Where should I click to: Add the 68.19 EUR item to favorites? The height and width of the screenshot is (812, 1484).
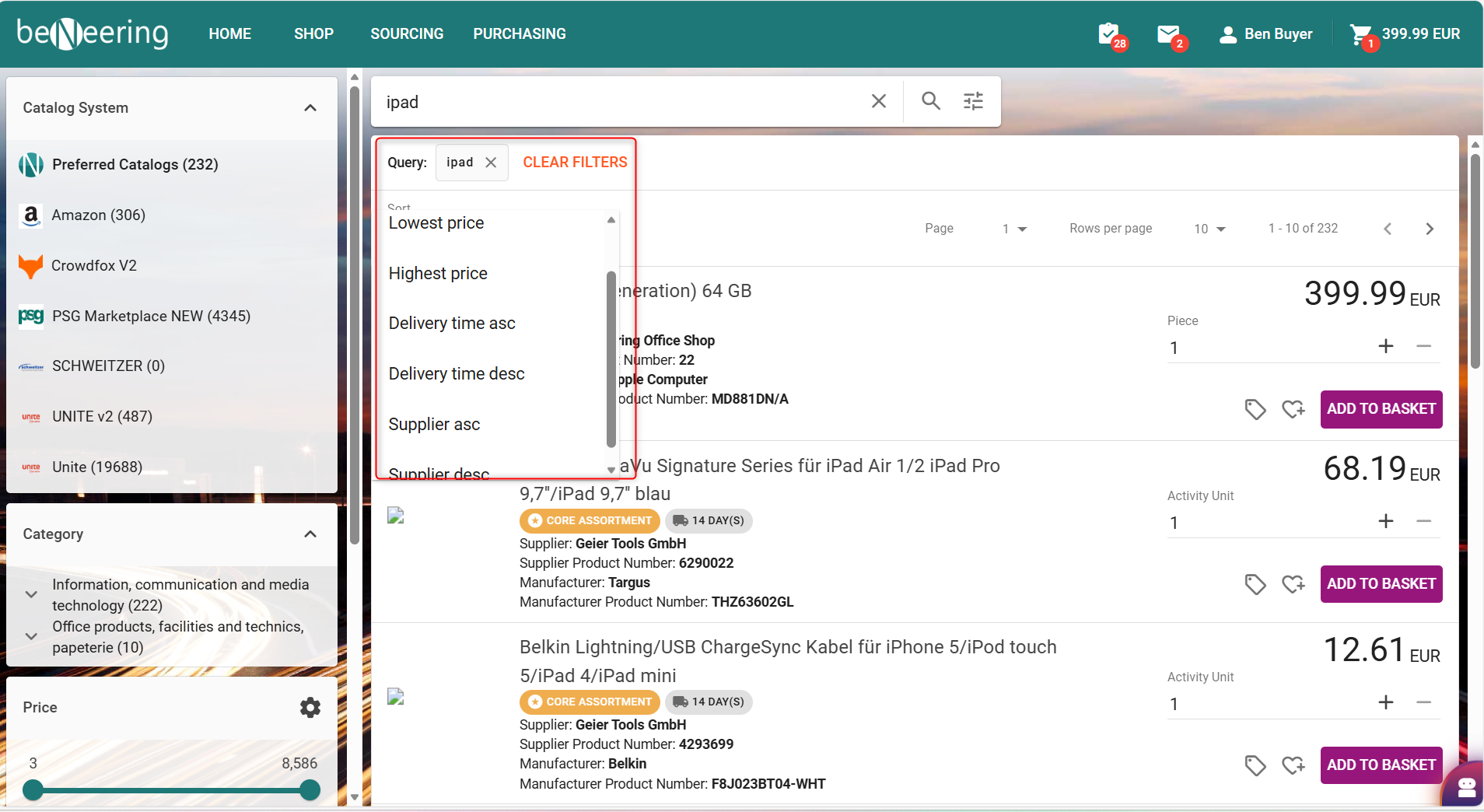1293,584
